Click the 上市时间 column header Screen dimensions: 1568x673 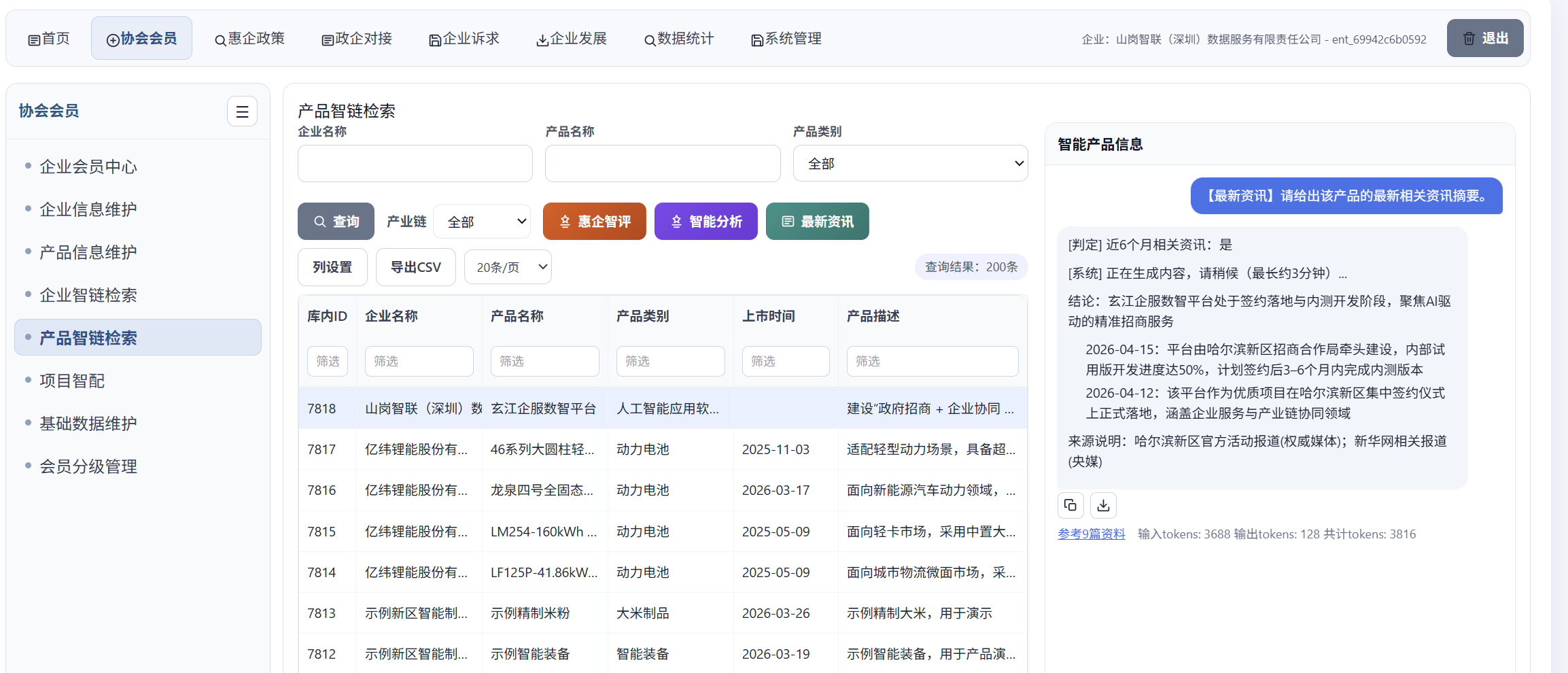point(769,316)
